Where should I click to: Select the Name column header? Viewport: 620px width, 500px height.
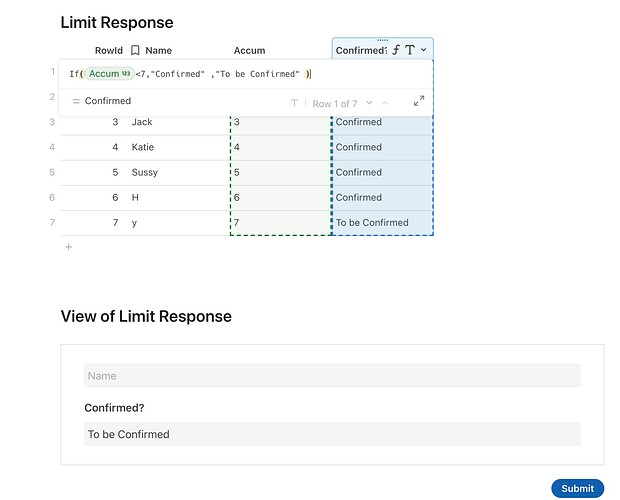pos(158,50)
